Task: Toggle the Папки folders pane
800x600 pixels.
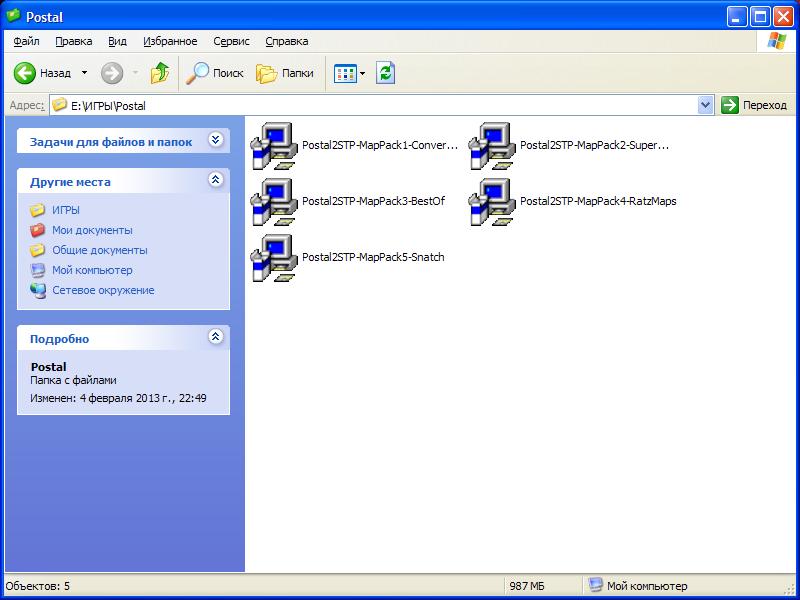Action: coord(285,73)
